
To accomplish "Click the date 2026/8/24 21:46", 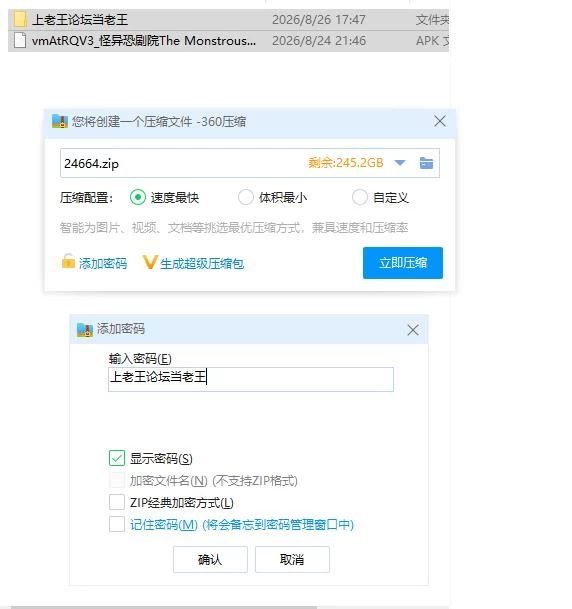I will [319, 40].
